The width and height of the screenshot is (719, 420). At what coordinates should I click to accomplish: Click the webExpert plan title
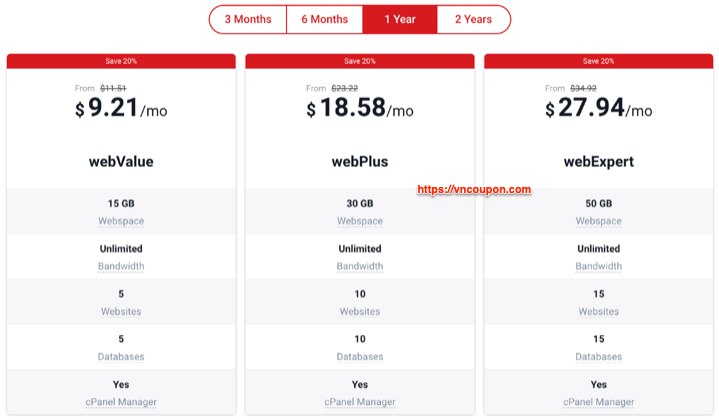[599, 162]
